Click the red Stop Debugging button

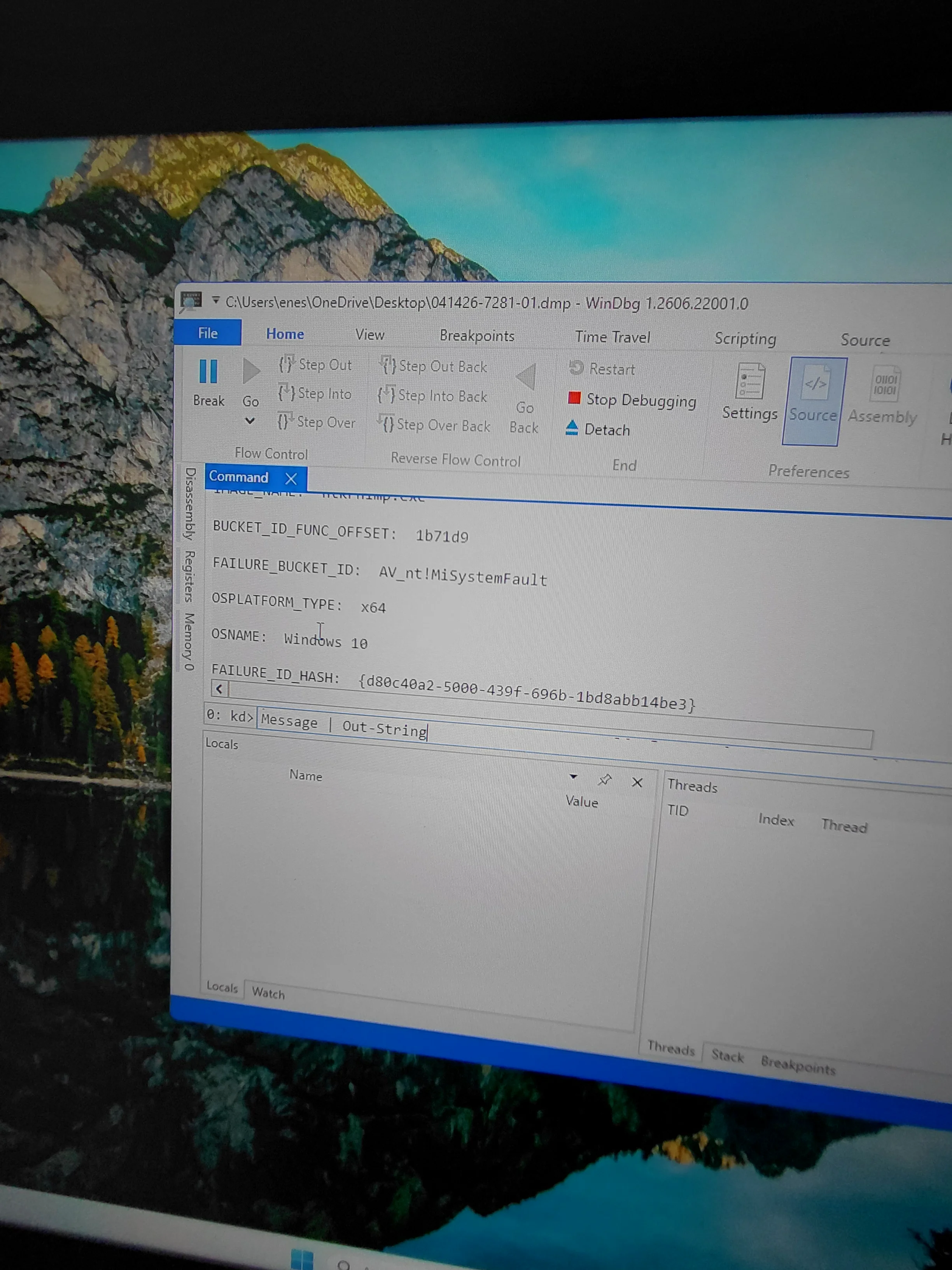(x=632, y=400)
